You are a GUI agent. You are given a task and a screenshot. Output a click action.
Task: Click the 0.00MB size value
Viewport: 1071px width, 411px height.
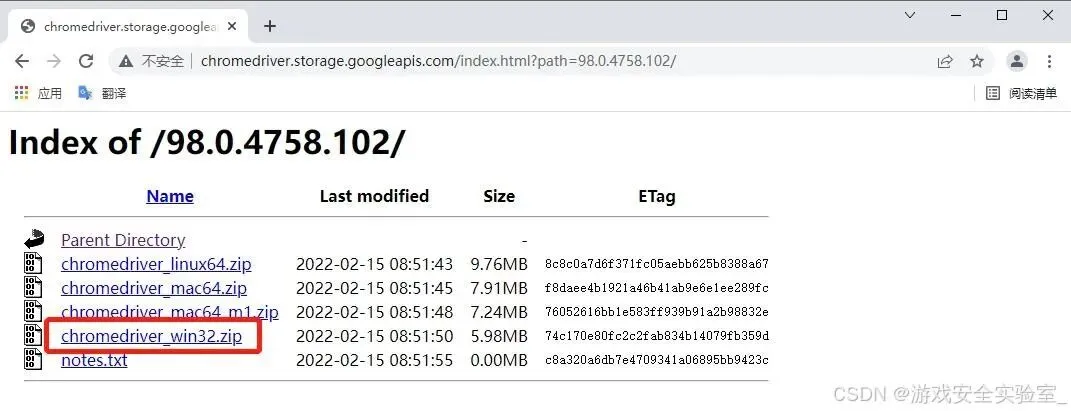[499, 360]
